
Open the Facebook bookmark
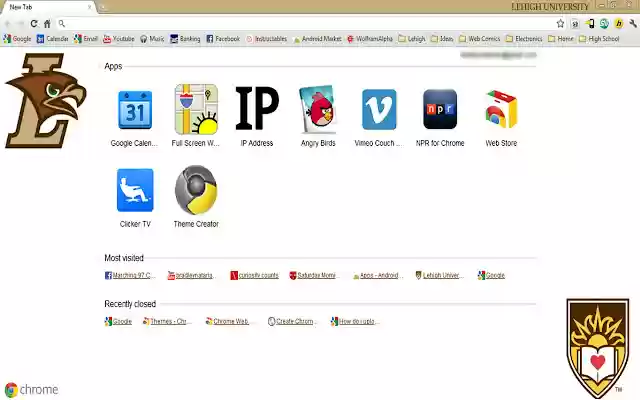point(223,39)
